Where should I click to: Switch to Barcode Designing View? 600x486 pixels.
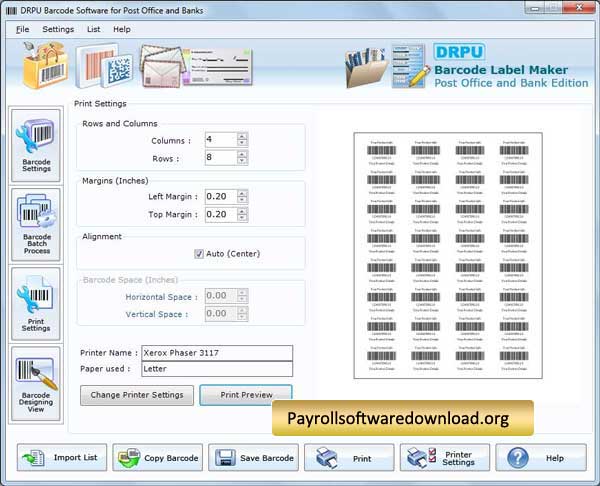point(36,383)
